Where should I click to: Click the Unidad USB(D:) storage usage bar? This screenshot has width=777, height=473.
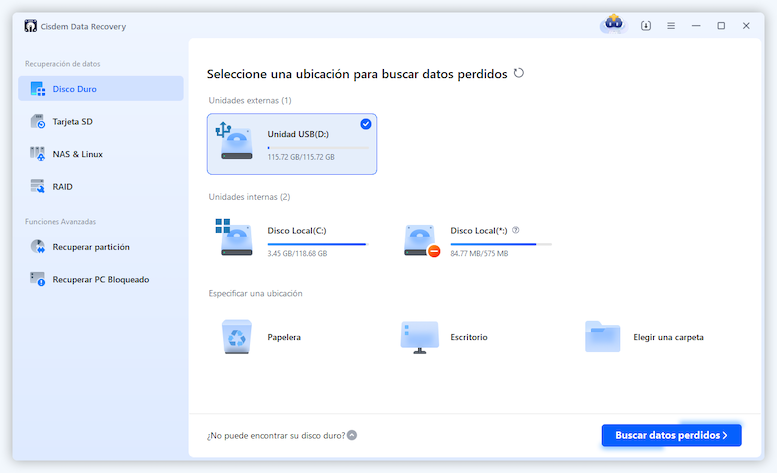[x=316, y=147]
